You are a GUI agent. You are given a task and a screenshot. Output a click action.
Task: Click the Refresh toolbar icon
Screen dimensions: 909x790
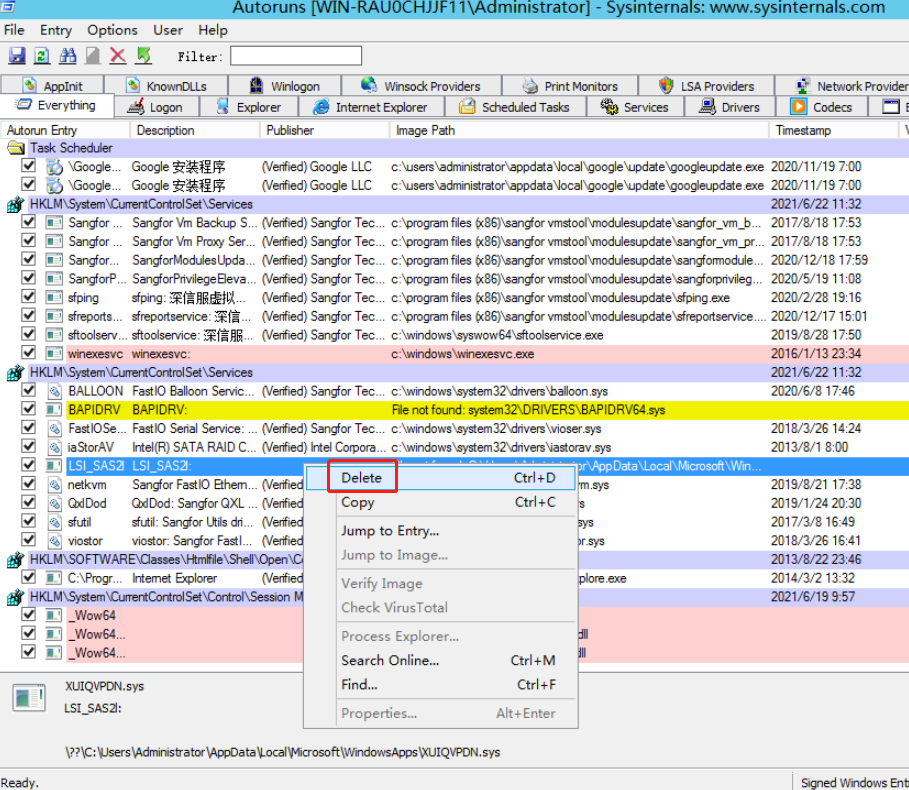pyautogui.click(x=42, y=56)
